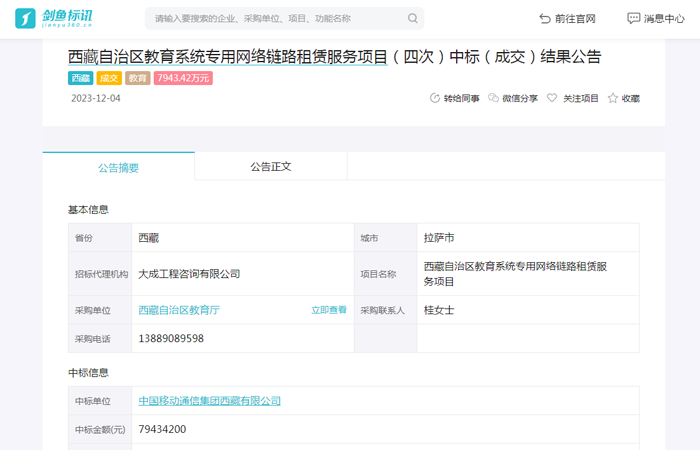This screenshot has height=450, width=700.
Task: Click the 省份 label cell
Action: [100, 238]
